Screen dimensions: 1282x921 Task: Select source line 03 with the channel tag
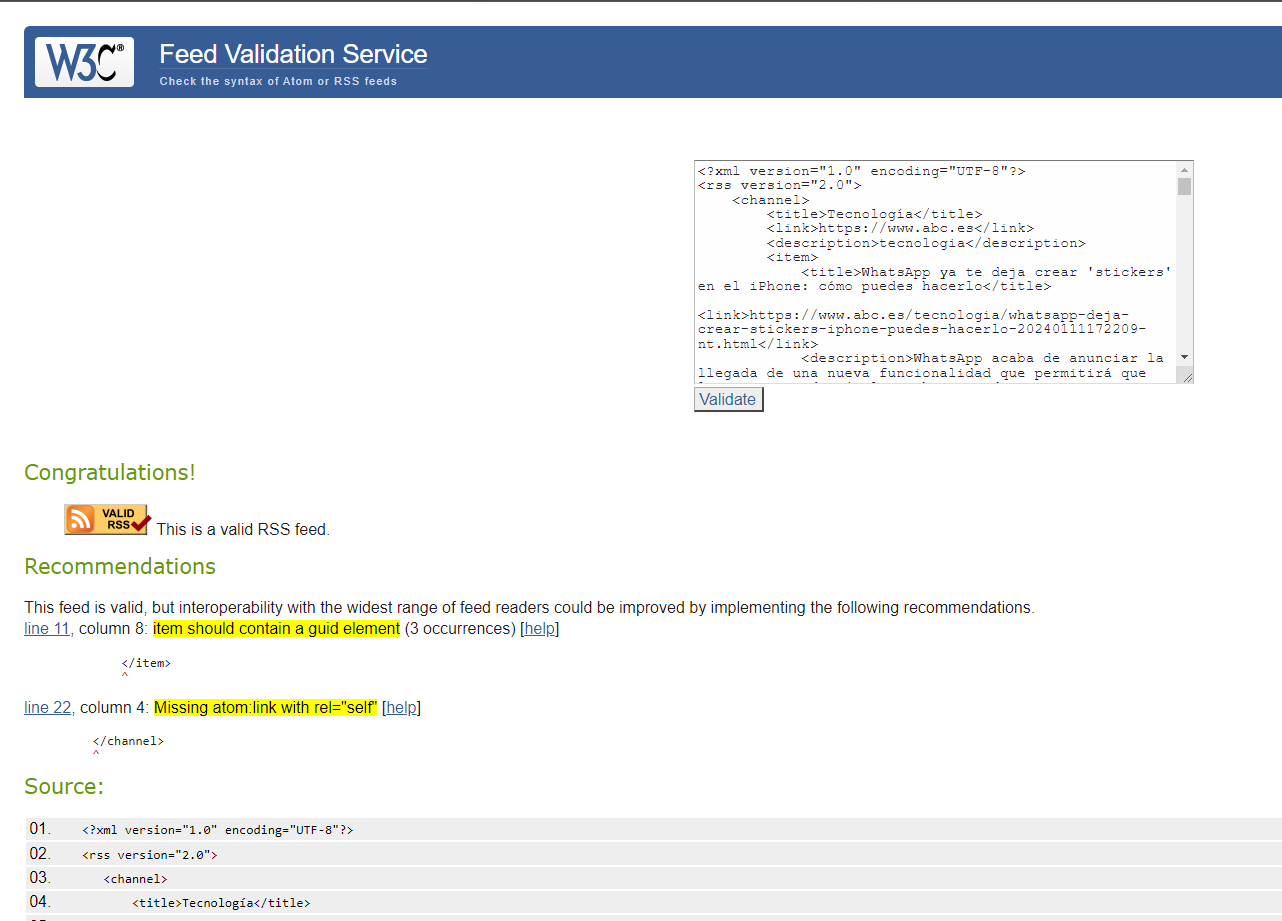pos(135,879)
